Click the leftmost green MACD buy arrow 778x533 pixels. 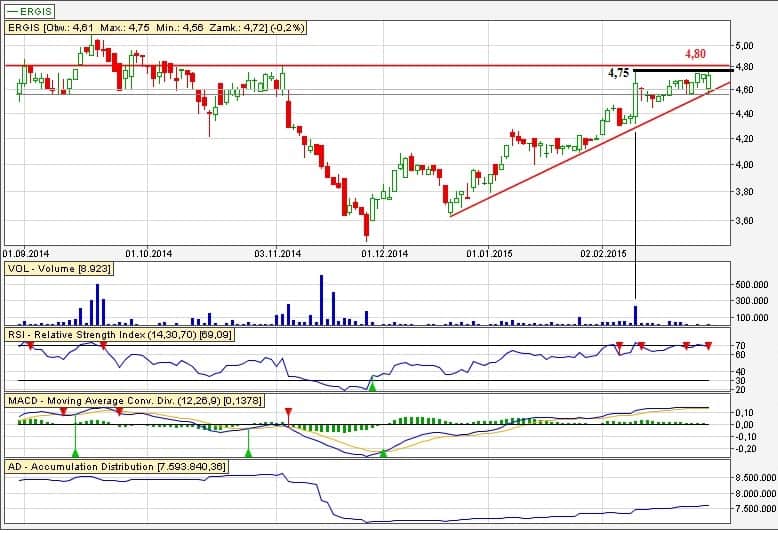[75, 452]
